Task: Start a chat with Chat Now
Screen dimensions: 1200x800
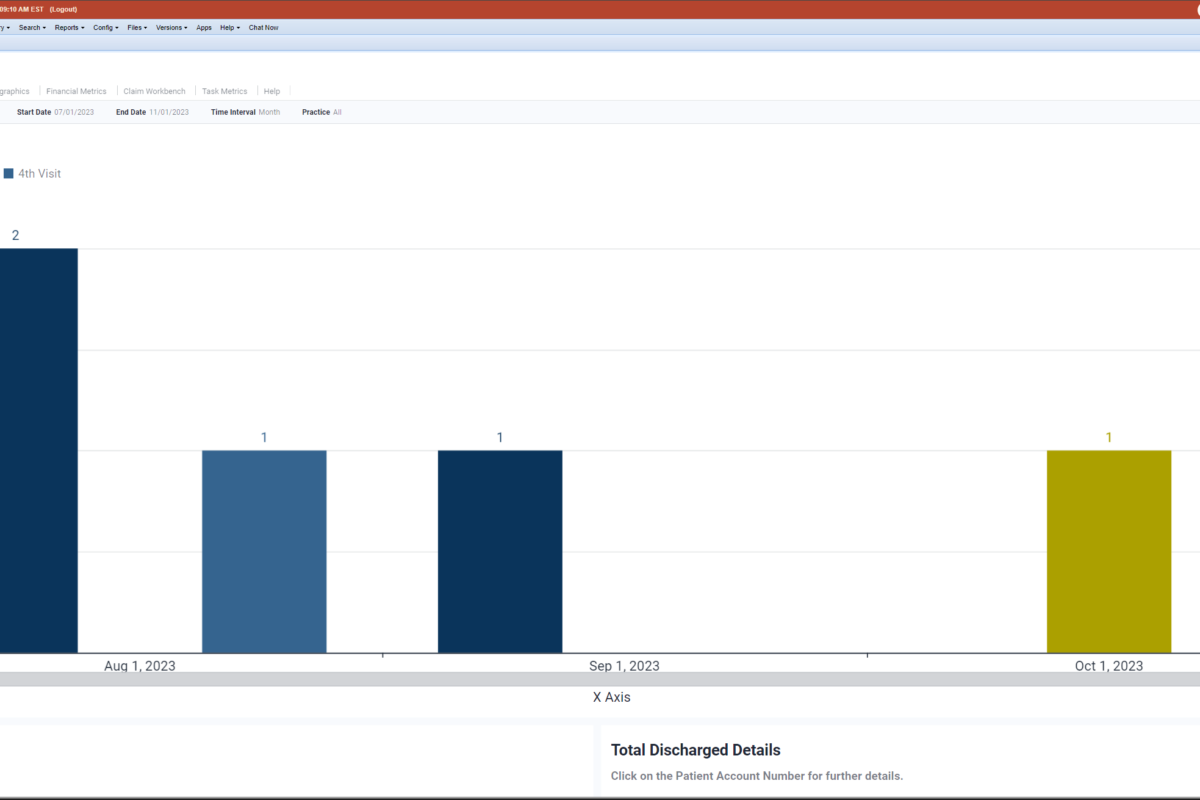Action: click(263, 28)
